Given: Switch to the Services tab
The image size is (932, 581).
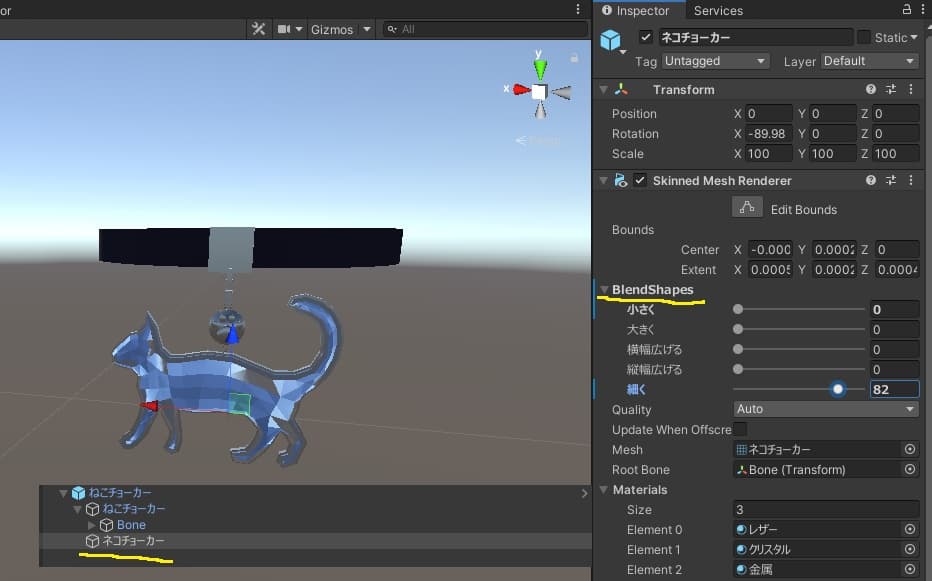Looking at the screenshot, I should click(x=718, y=11).
